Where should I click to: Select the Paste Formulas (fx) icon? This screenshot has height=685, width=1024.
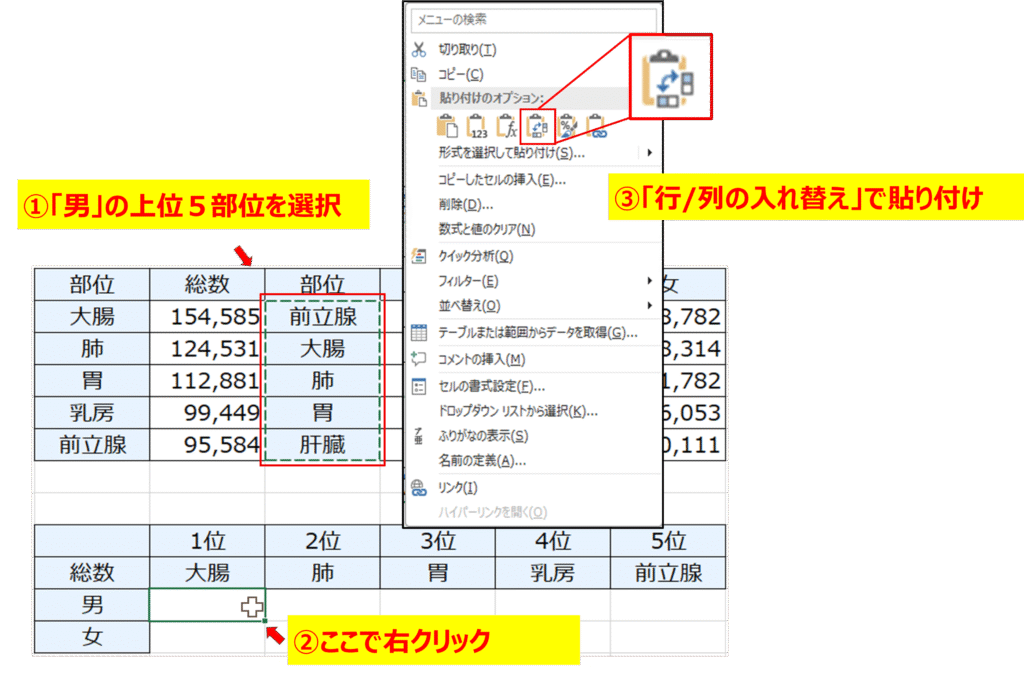pos(508,126)
